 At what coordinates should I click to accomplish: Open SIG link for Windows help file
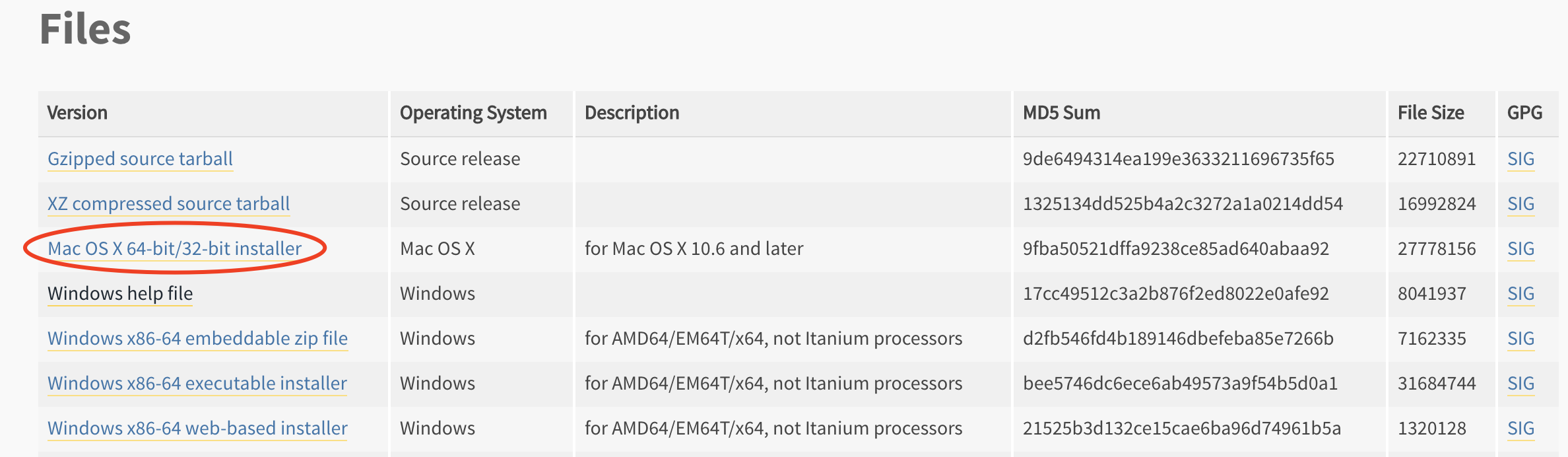(1520, 294)
